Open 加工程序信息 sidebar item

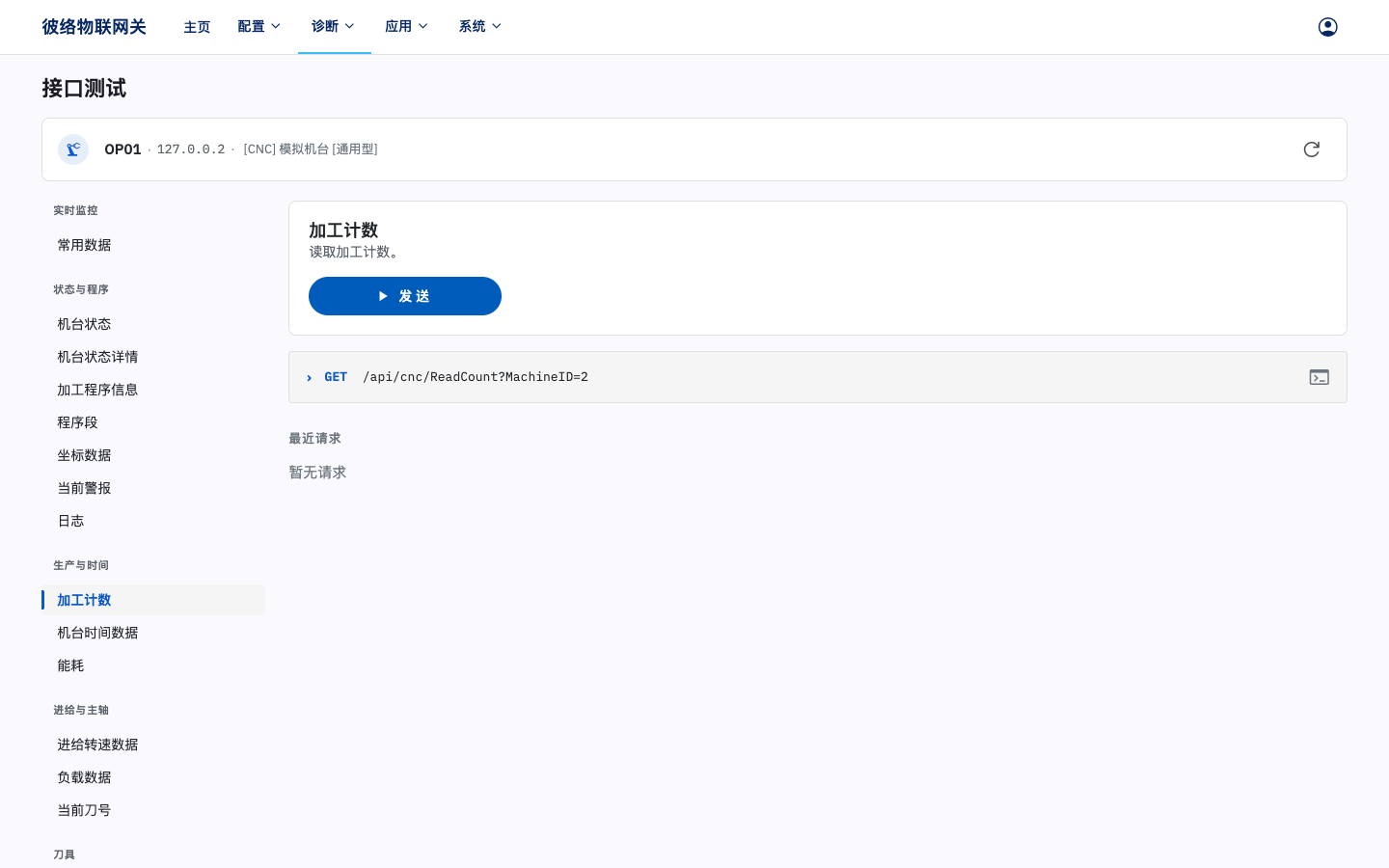tap(153, 390)
